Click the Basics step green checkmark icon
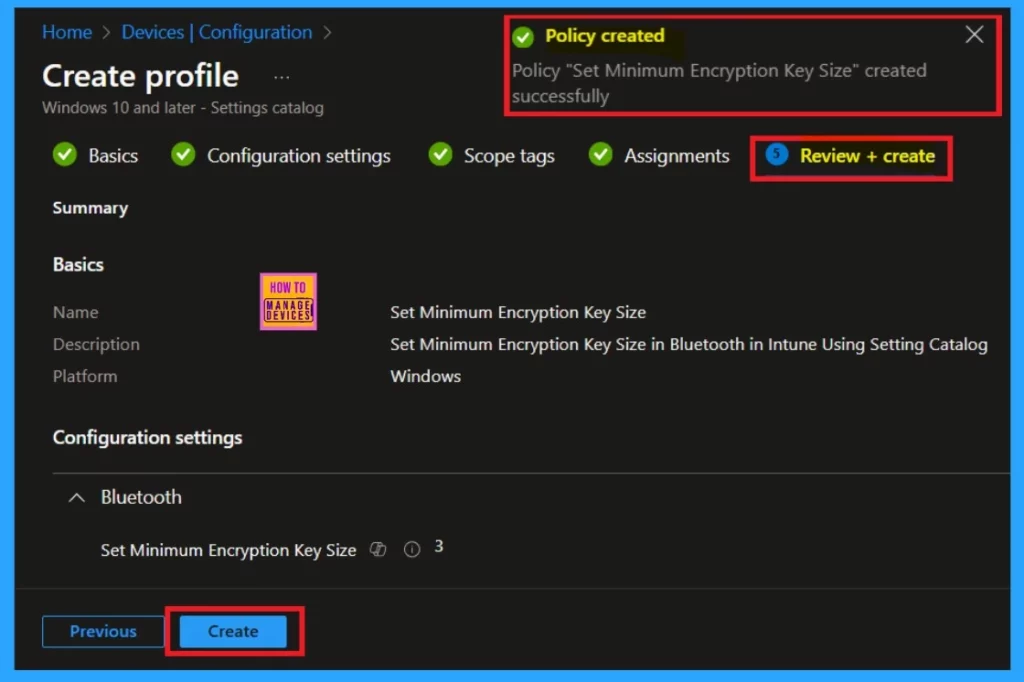Image resolution: width=1024 pixels, height=682 pixels. 65,155
